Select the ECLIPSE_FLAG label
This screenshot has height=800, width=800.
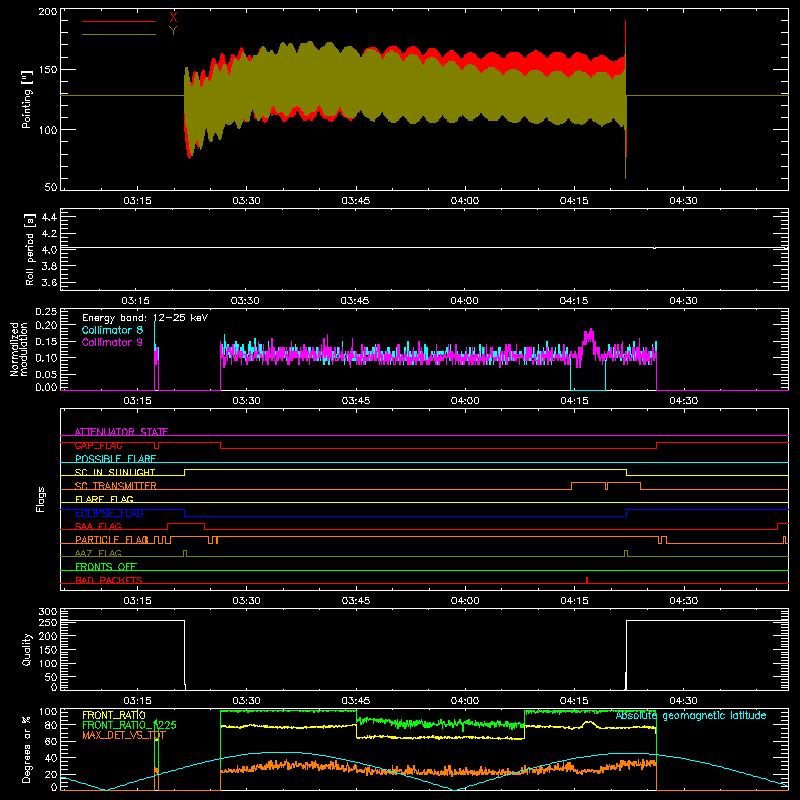[x=109, y=513]
